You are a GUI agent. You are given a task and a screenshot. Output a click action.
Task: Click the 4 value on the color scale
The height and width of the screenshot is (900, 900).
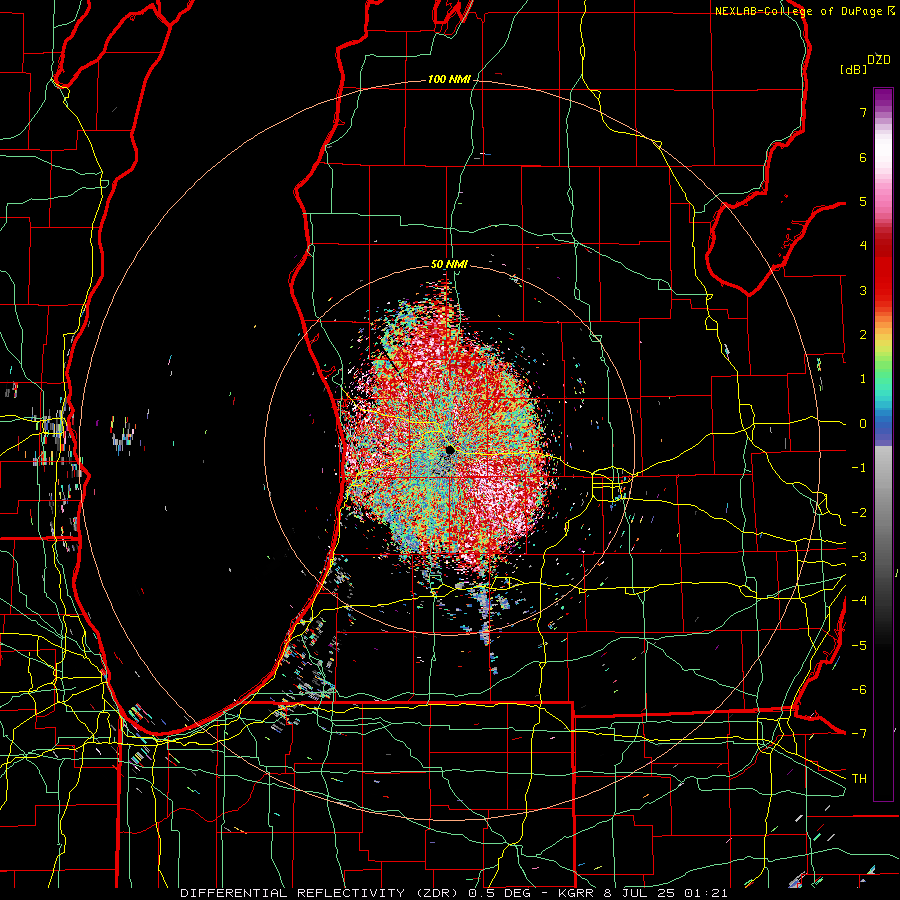tap(863, 246)
